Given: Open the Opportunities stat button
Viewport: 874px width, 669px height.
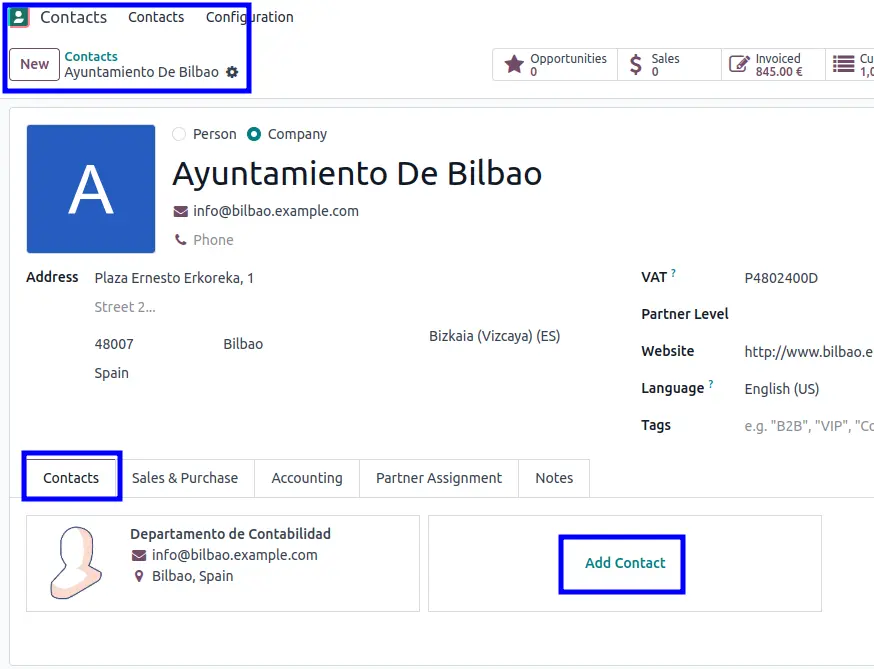Looking at the screenshot, I should click(x=555, y=64).
